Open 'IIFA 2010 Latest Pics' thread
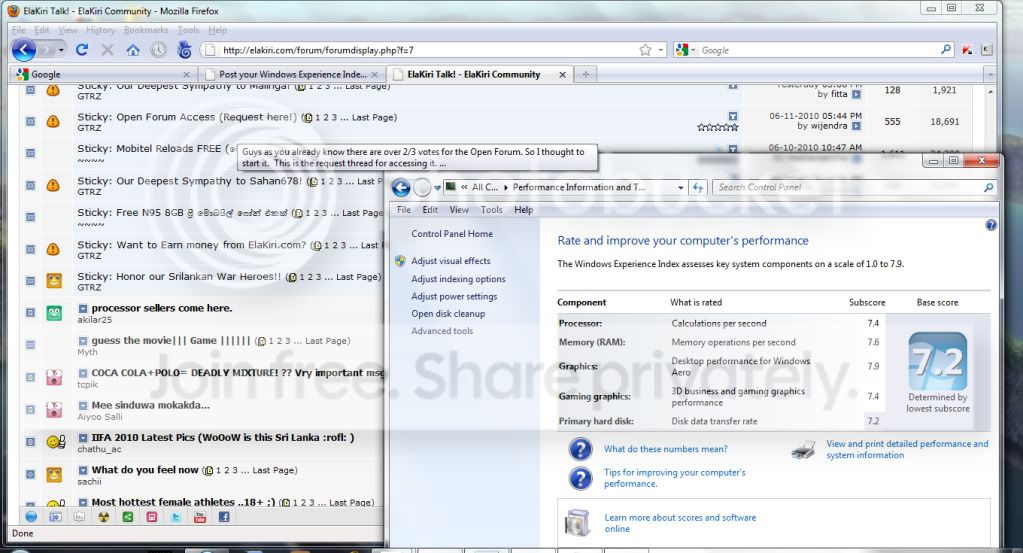1023x553 pixels. 222,438
